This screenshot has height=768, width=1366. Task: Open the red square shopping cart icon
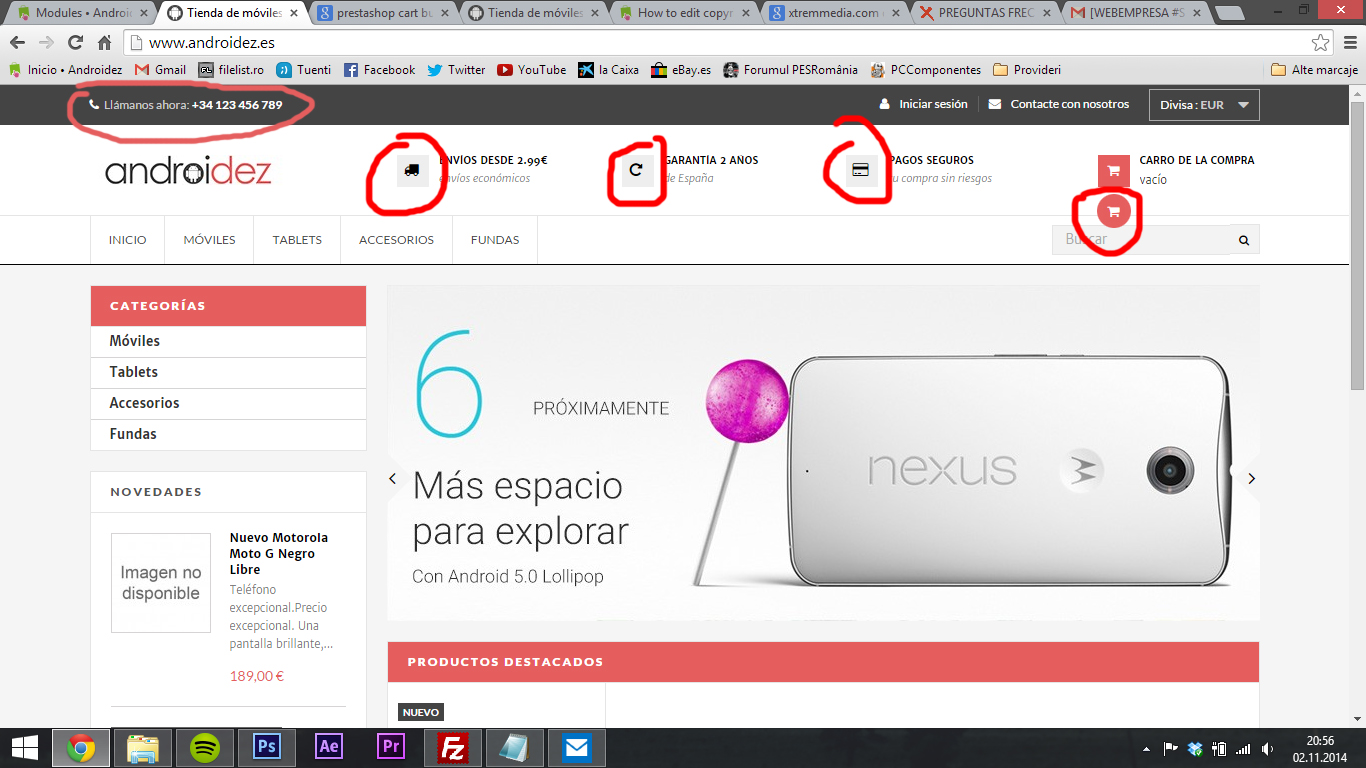1114,170
